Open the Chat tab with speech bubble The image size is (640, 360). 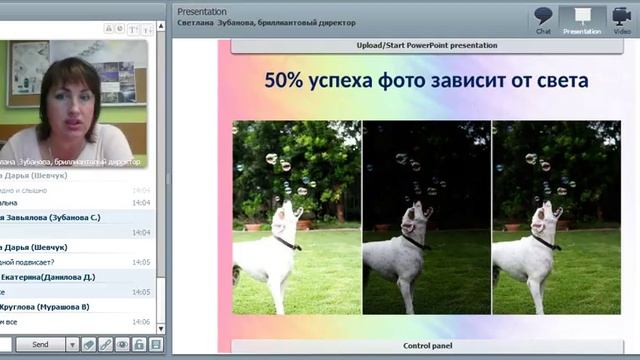tap(543, 20)
